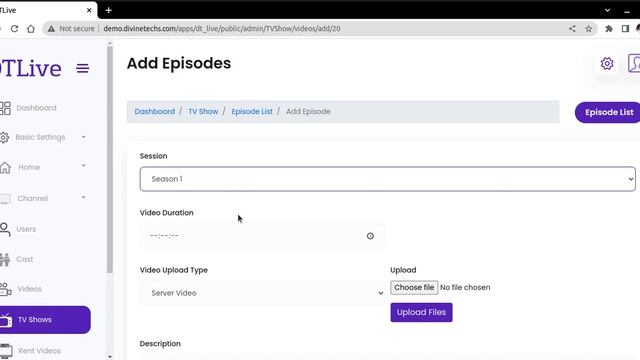This screenshot has height=360, width=640.
Task: Expand the Channel submenu arrow
Action: (84, 198)
